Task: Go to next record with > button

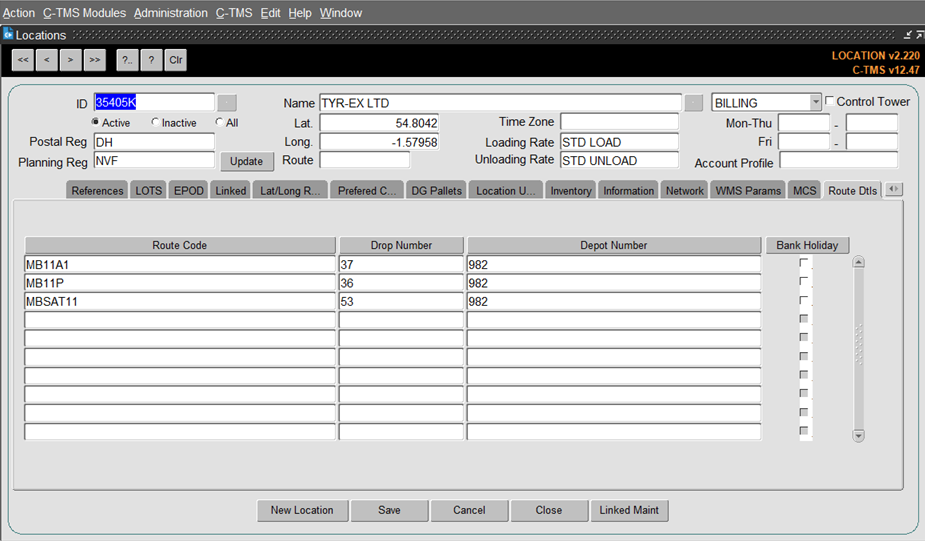Action: click(x=70, y=60)
